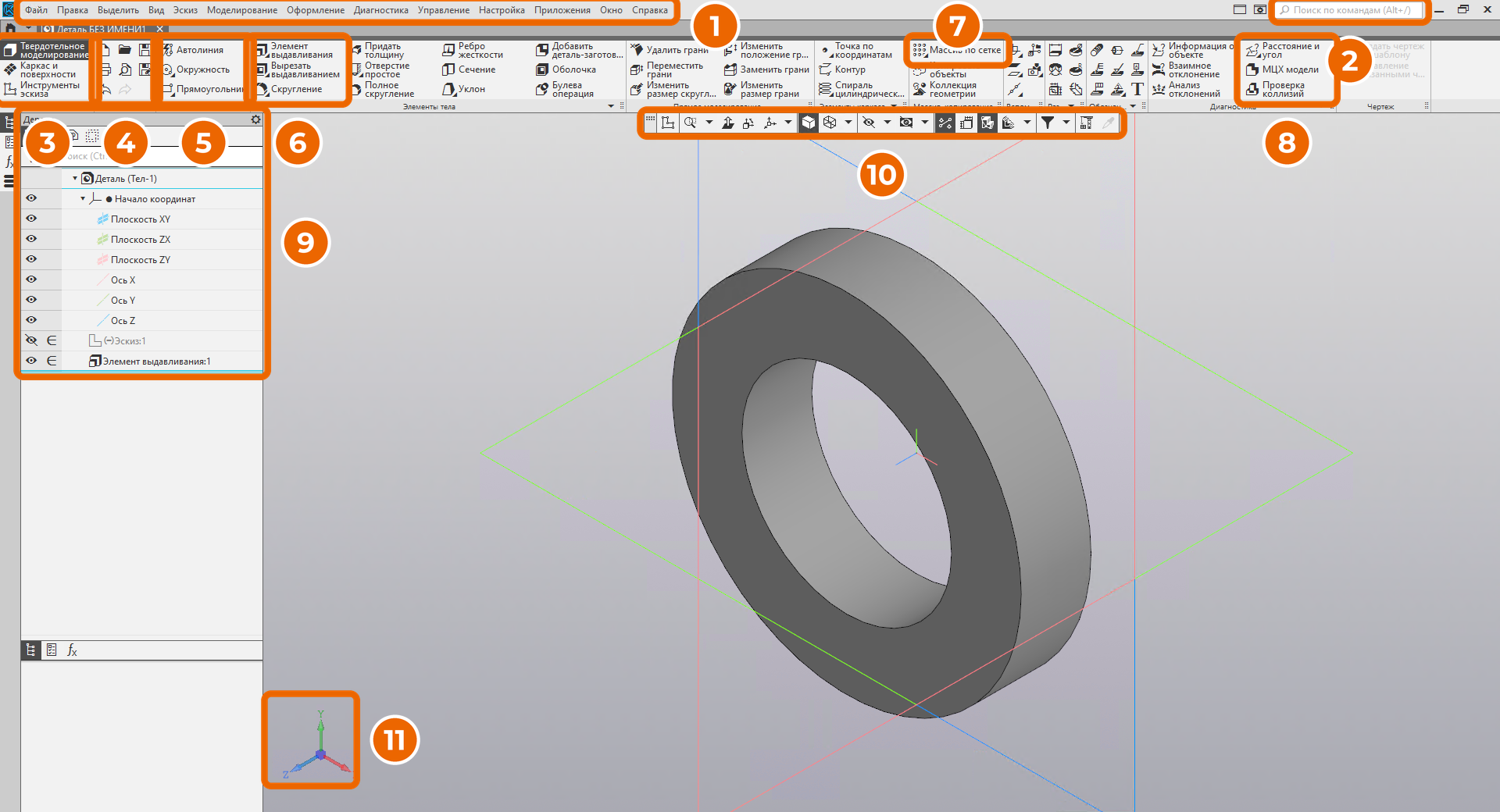This screenshot has height=812, width=1500.
Task: Enable shaded display mode cube icon
Action: [x=809, y=123]
